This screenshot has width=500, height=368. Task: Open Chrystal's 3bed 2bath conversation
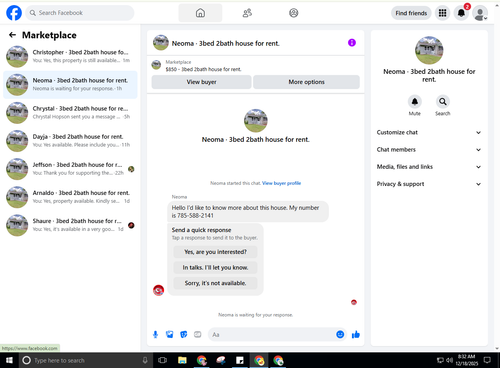click(x=70, y=113)
